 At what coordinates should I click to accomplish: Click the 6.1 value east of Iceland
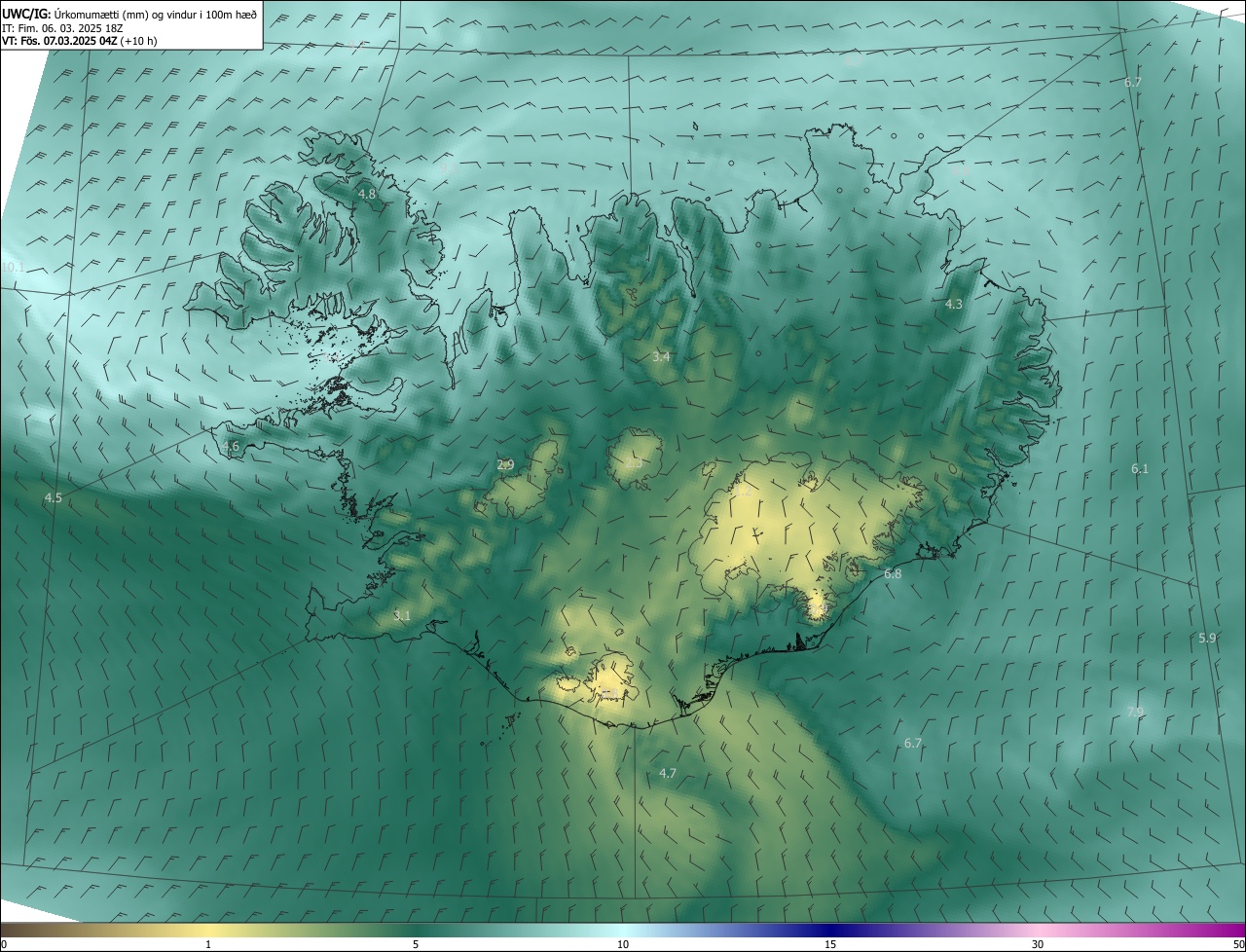(x=1140, y=469)
